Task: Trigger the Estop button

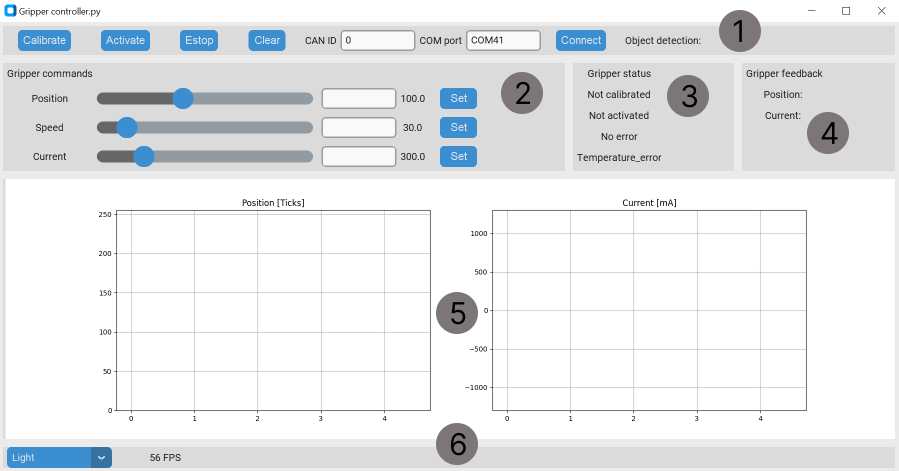Action: [x=199, y=40]
